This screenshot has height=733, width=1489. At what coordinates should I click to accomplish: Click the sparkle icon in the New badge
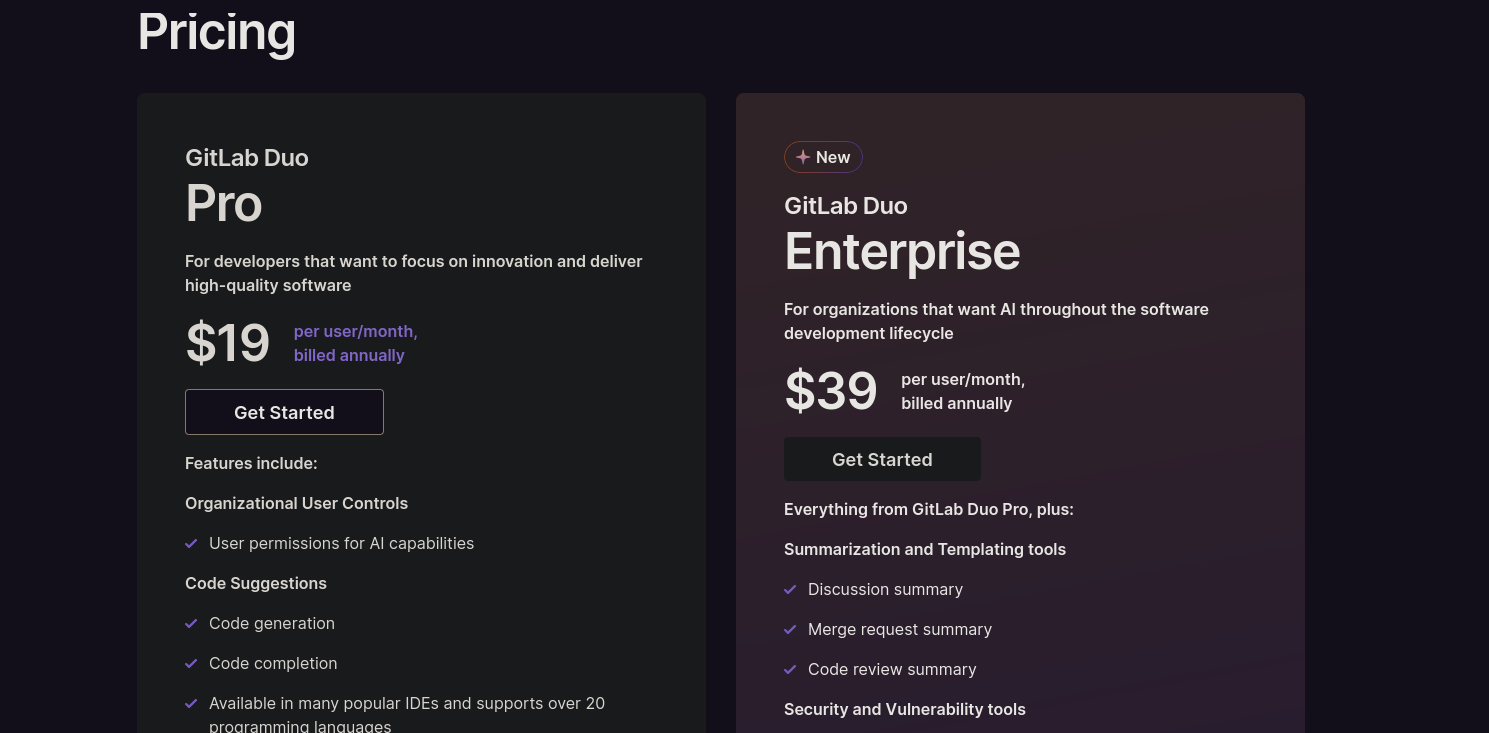coord(802,157)
